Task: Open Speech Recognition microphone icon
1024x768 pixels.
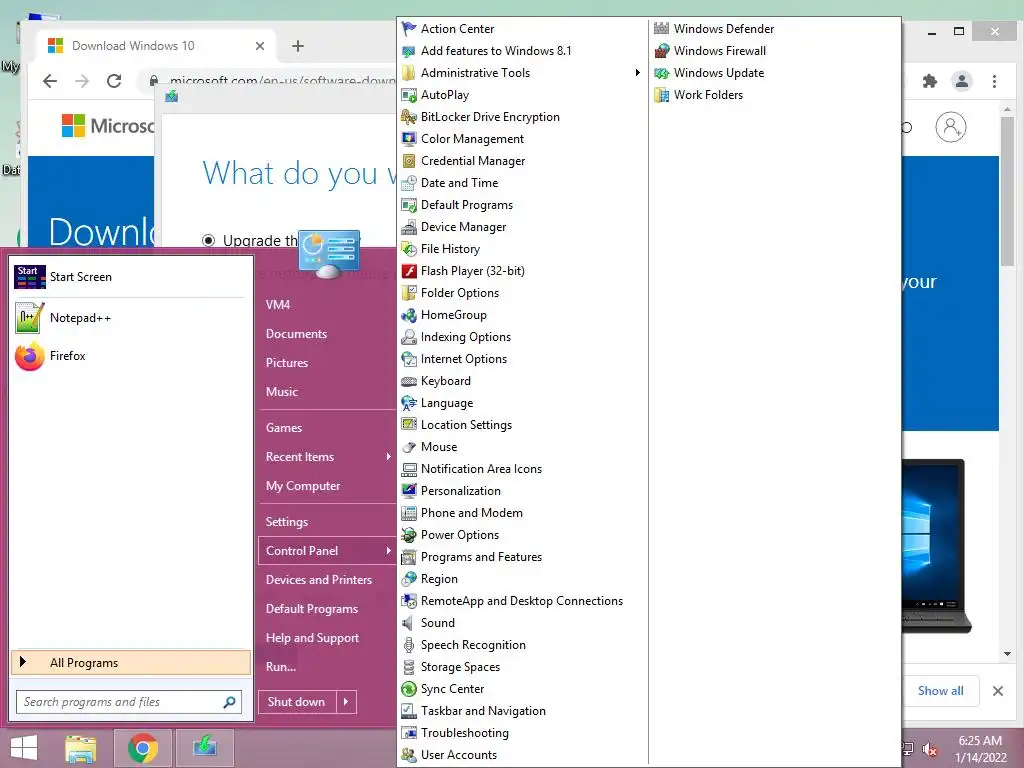Action: [x=409, y=645]
